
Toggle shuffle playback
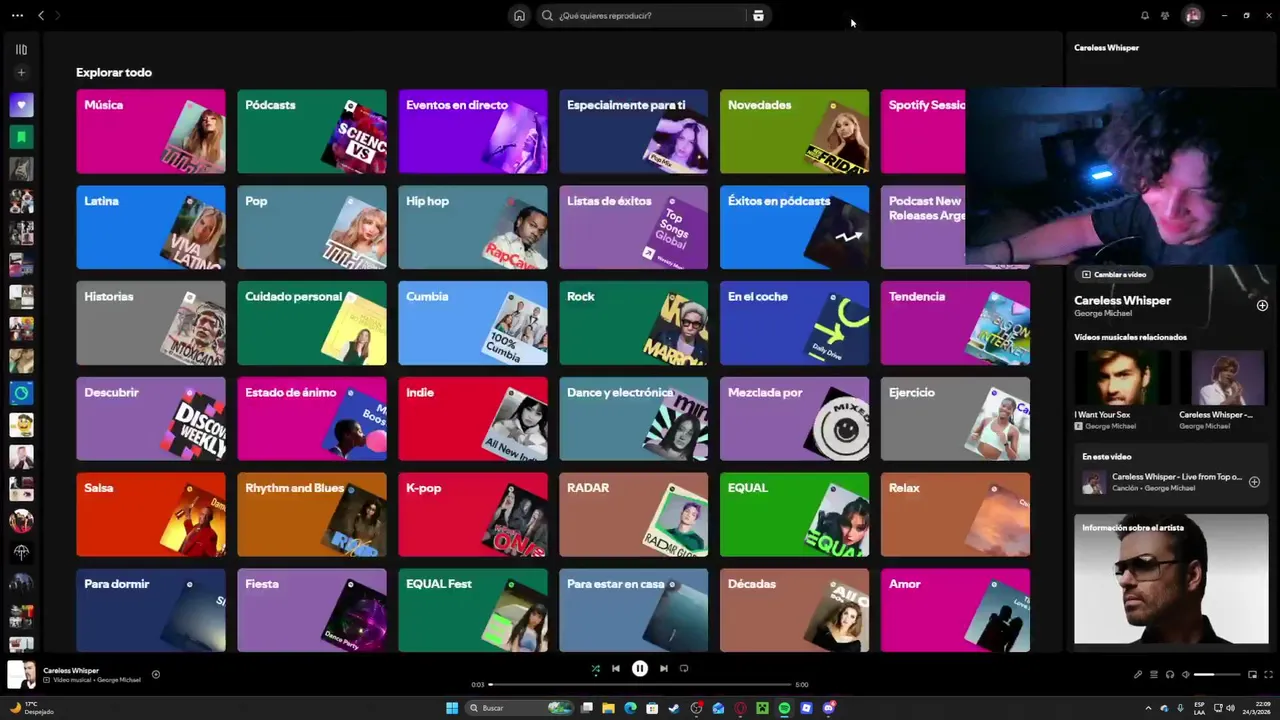pos(595,669)
